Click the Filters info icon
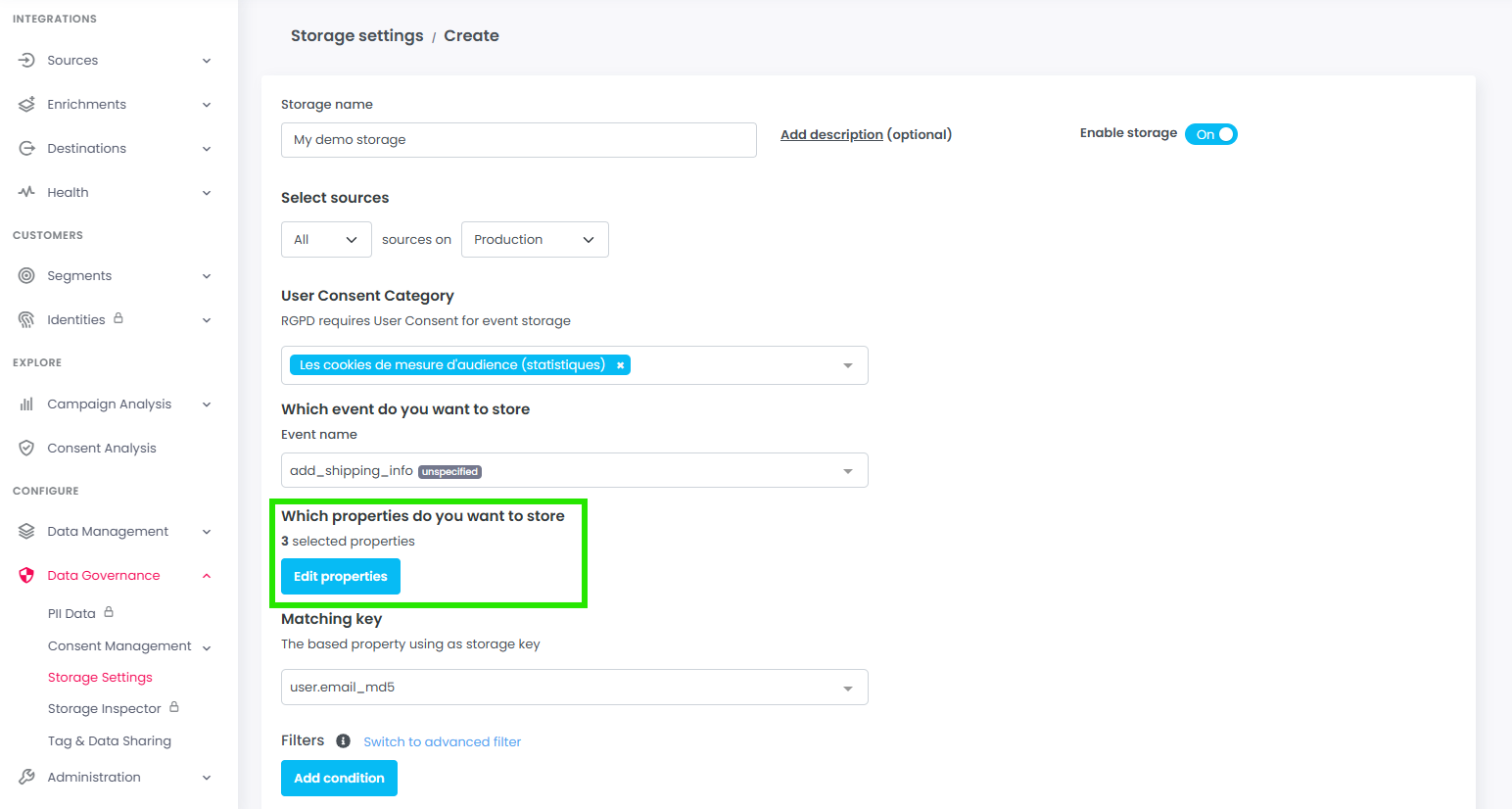Image resolution: width=1512 pixels, height=809 pixels. point(343,741)
